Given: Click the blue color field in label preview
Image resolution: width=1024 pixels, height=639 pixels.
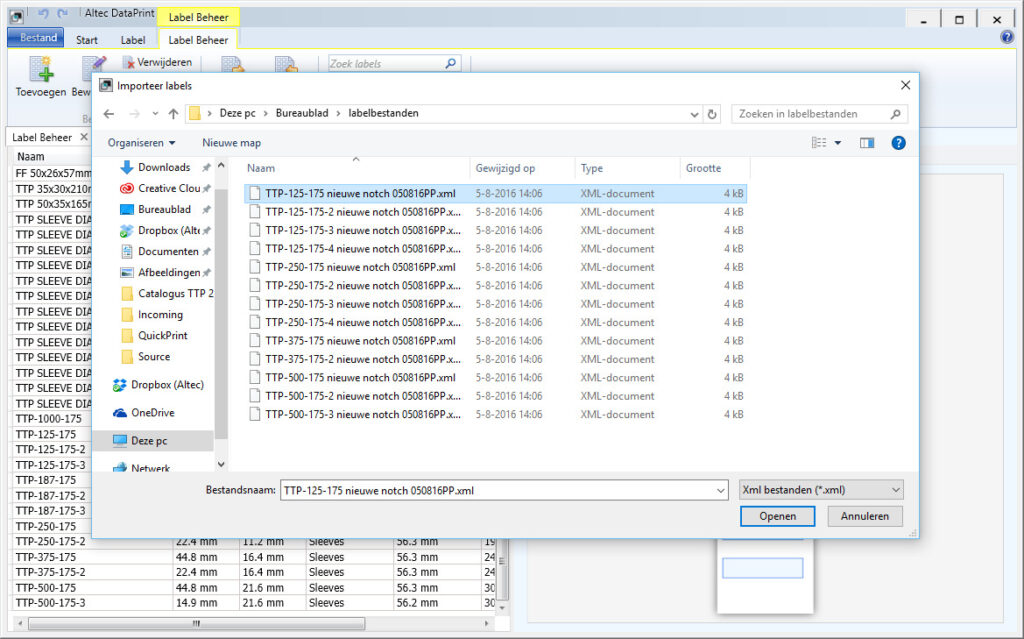Looking at the screenshot, I should pyautogui.click(x=763, y=567).
